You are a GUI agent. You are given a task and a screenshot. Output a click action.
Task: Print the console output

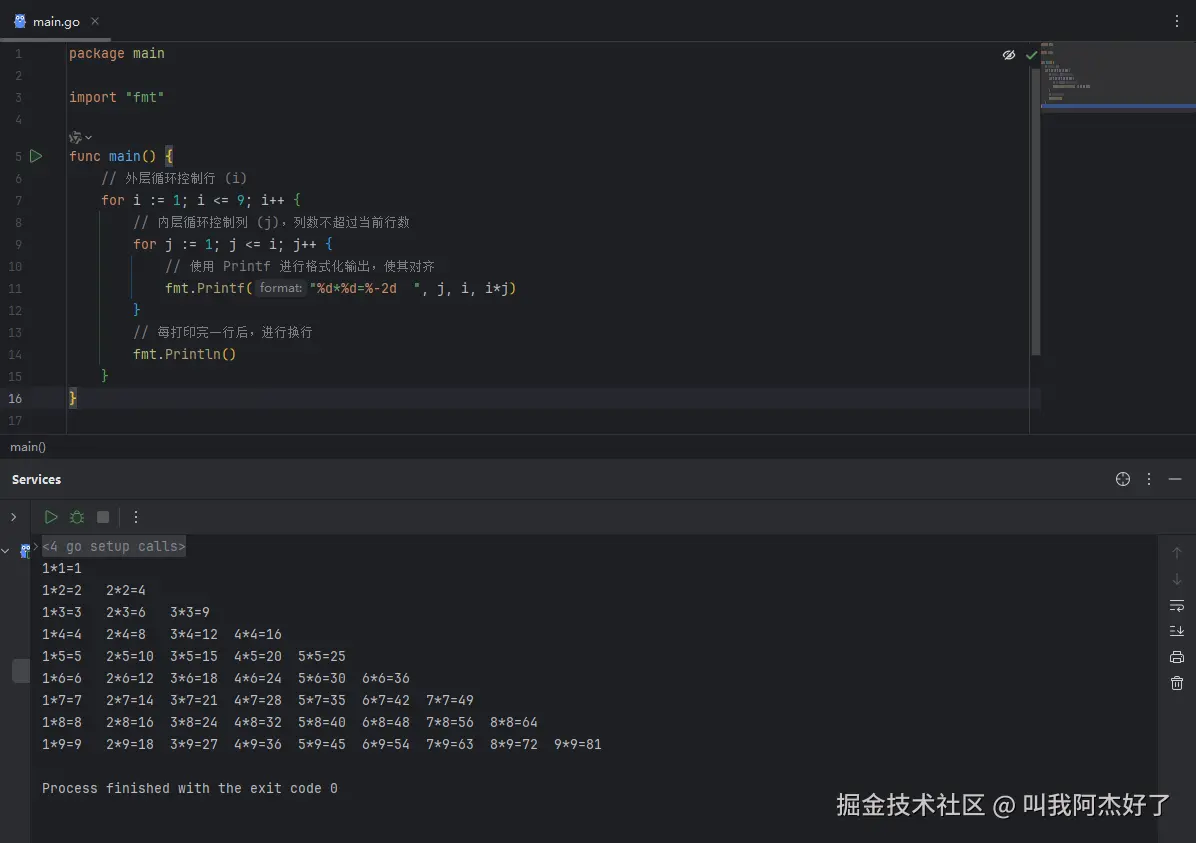(1177, 657)
